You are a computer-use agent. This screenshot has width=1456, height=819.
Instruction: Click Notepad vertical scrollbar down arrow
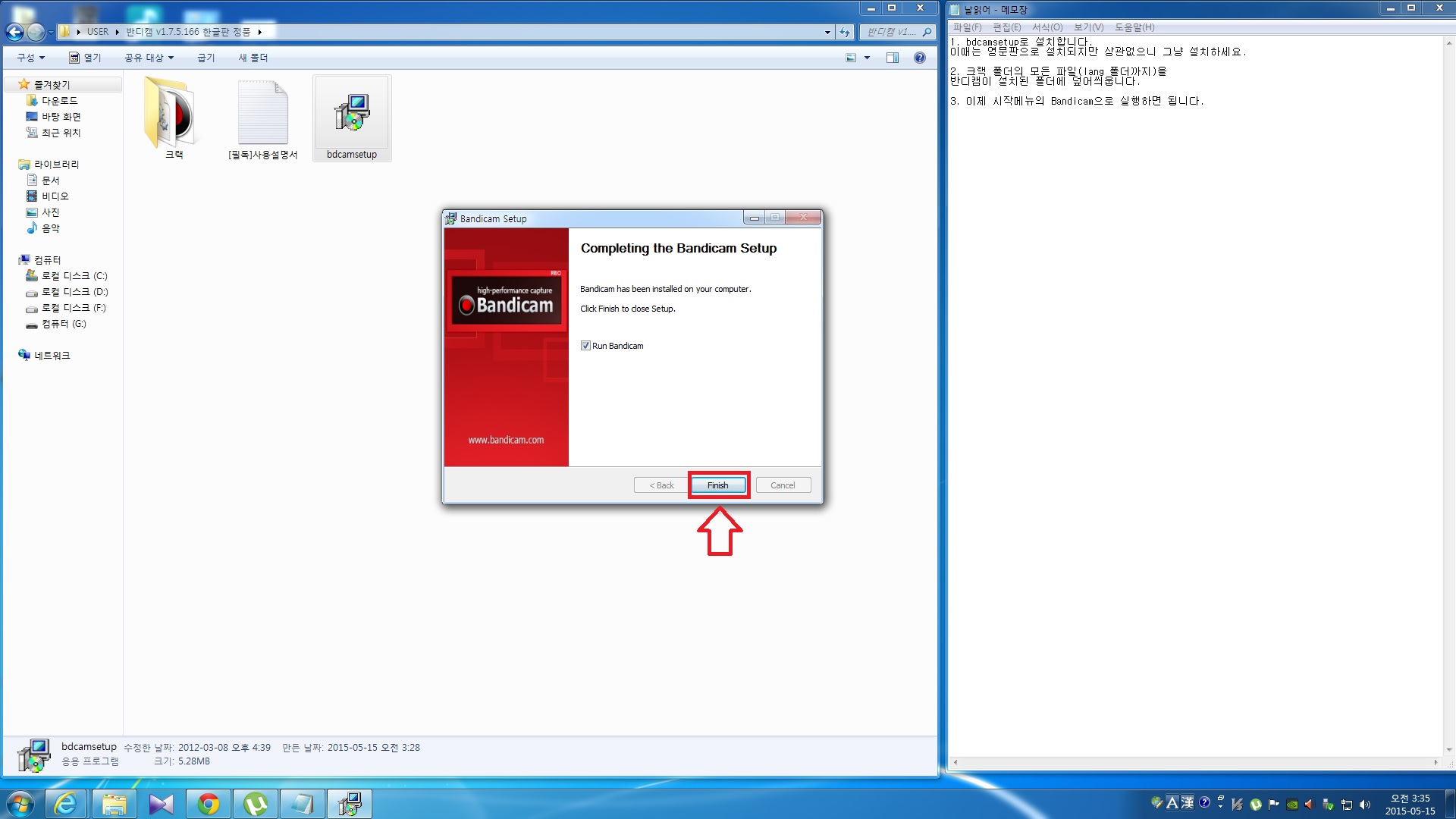coord(1448,750)
